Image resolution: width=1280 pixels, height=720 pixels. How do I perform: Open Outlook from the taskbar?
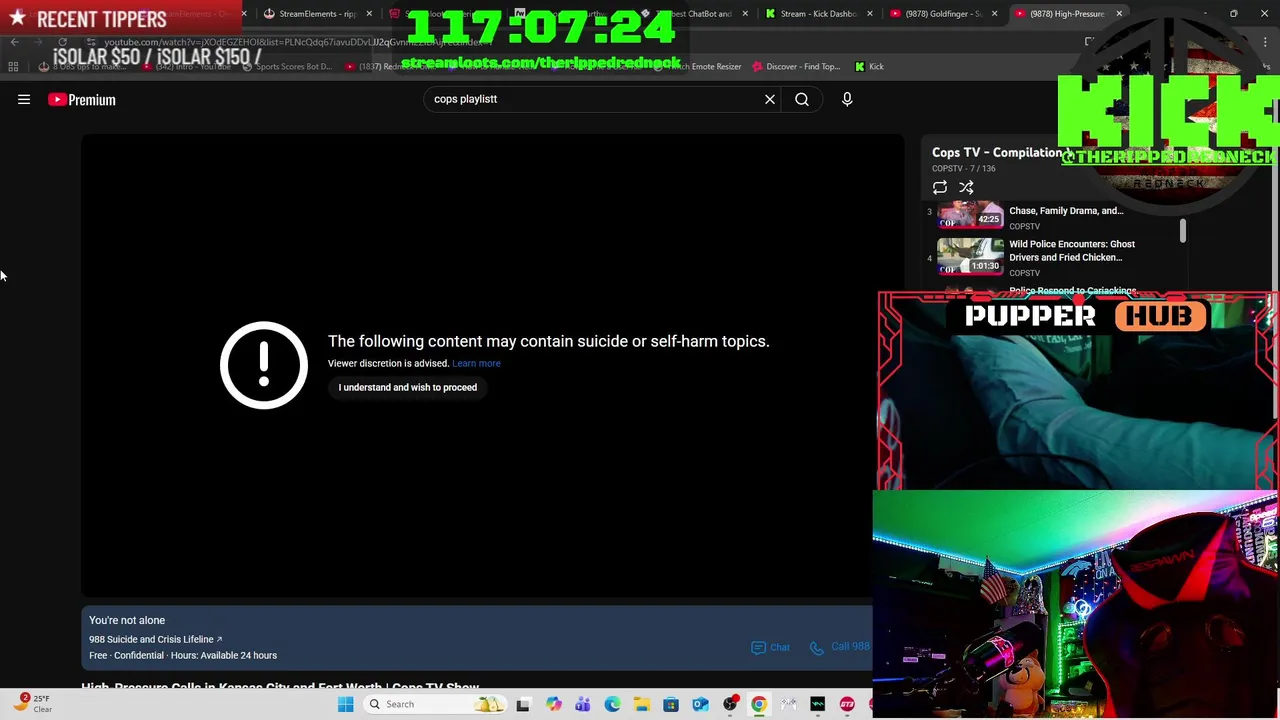(700, 704)
